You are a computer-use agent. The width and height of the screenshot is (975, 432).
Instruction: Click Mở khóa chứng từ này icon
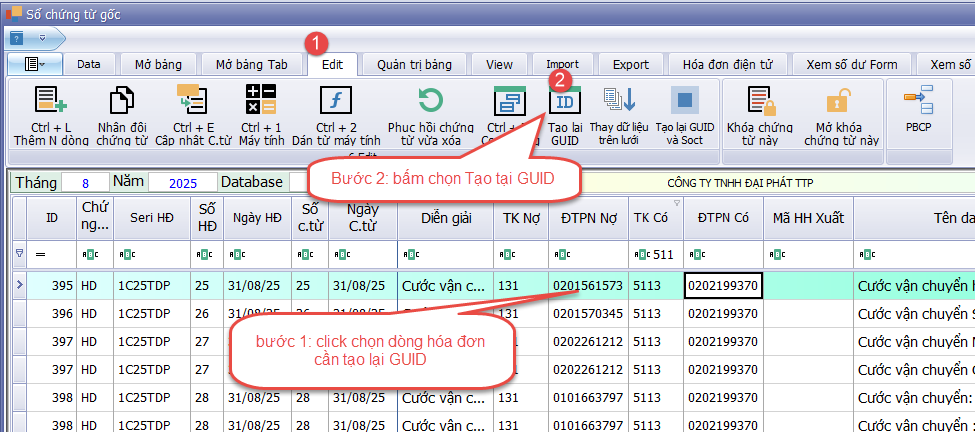[840, 101]
